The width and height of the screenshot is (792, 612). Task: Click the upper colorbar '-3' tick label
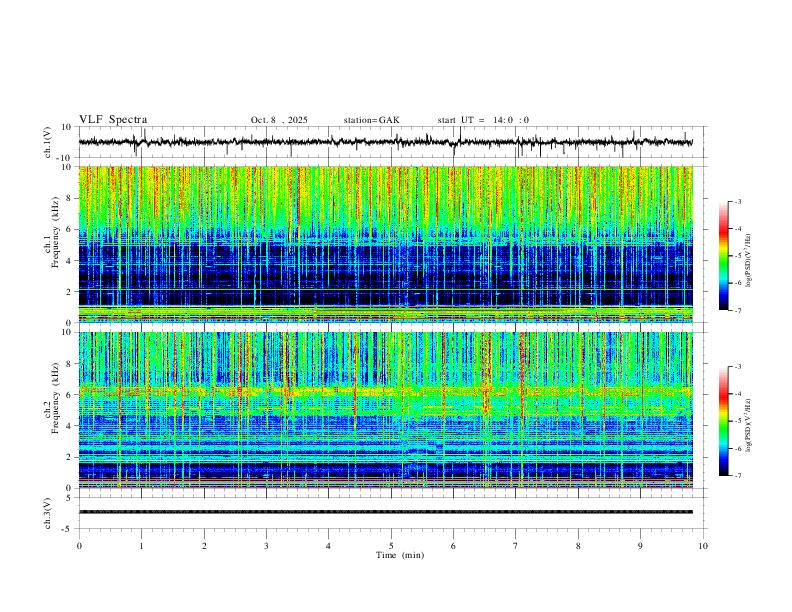(x=738, y=201)
